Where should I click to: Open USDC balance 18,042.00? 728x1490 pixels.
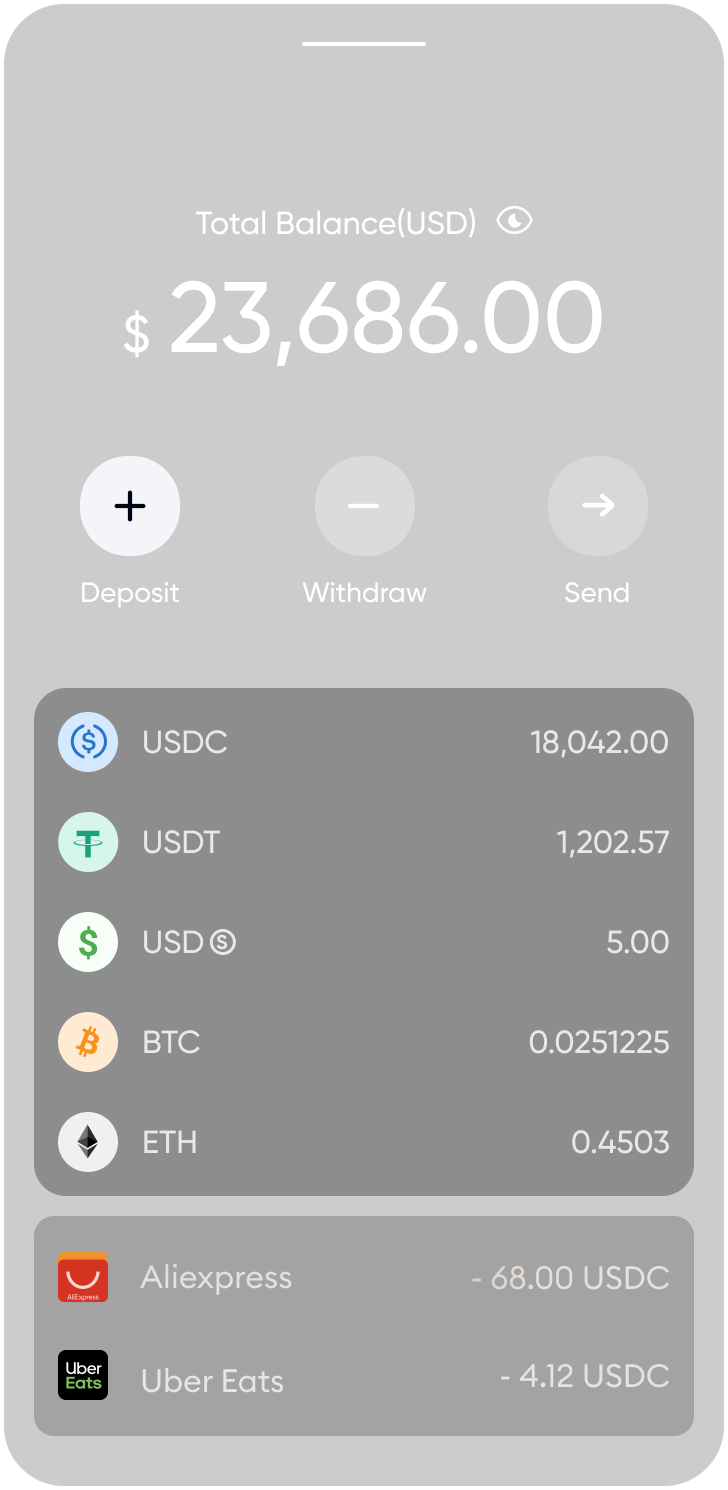pyautogui.click(x=599, y=742)
